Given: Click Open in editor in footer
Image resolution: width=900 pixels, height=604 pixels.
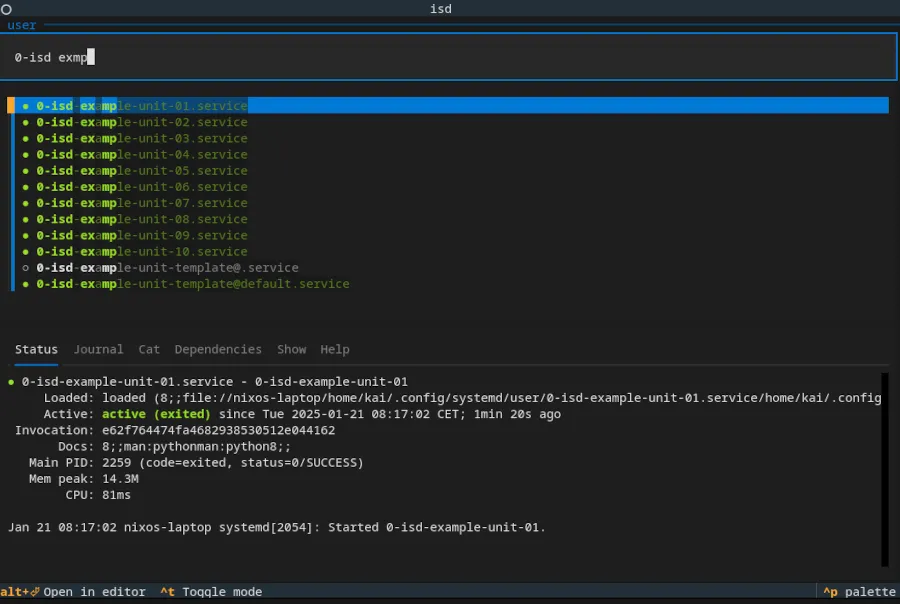Looking at the screenshot, I should (x=94, y=592).
